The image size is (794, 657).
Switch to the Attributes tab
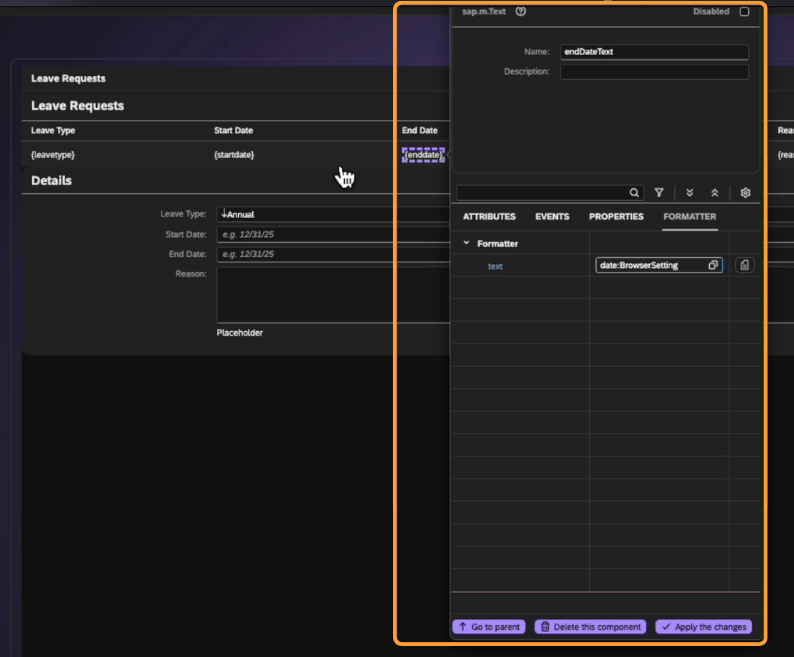click(x=489, y=217)
